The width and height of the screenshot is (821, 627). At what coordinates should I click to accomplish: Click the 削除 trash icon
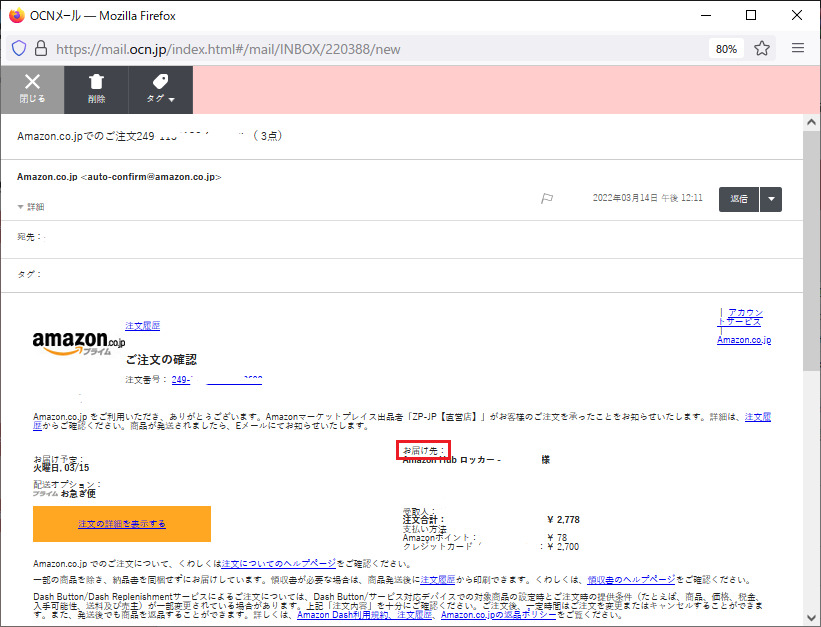(96, 88)
